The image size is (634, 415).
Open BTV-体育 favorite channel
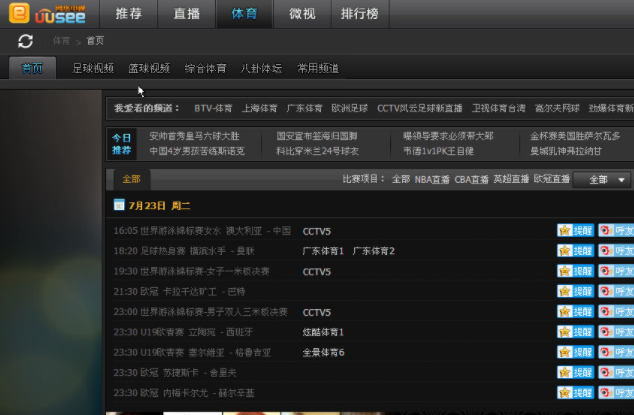click(x=213, y=108)
